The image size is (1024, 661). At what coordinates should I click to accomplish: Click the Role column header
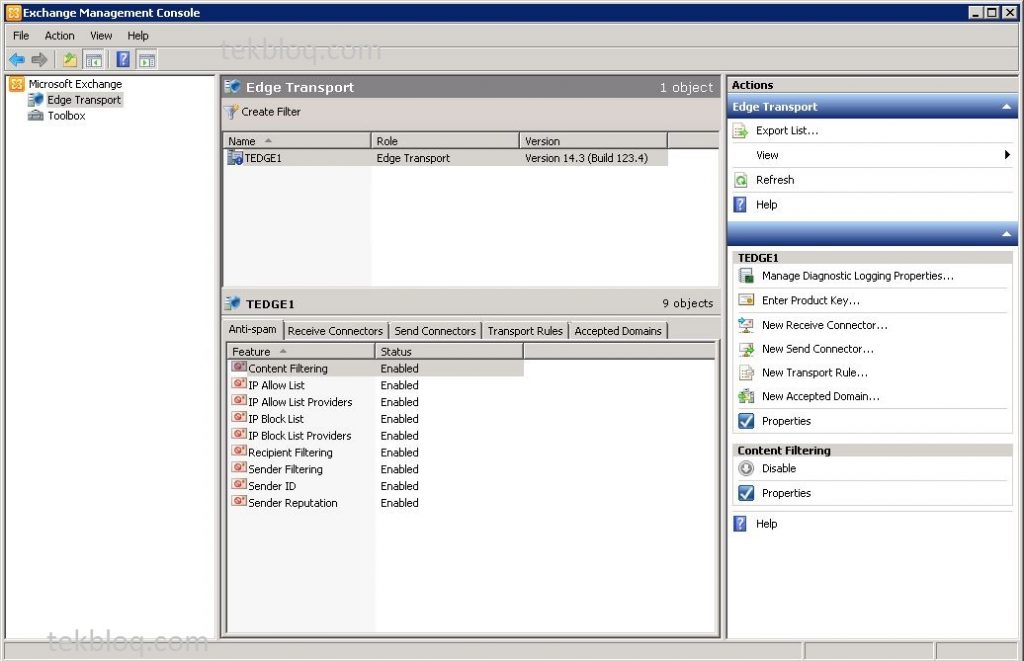pyautogui.click(x=445, y=141)
